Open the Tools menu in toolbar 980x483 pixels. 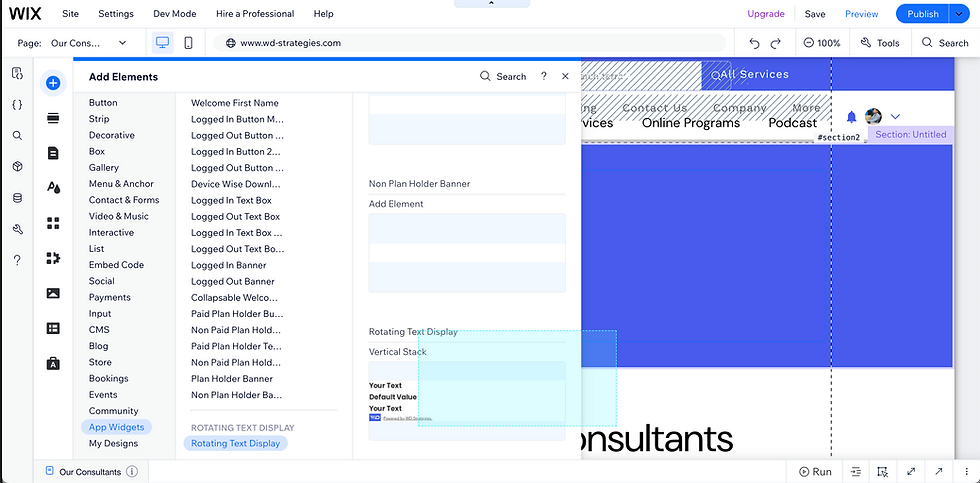point(879,43)
